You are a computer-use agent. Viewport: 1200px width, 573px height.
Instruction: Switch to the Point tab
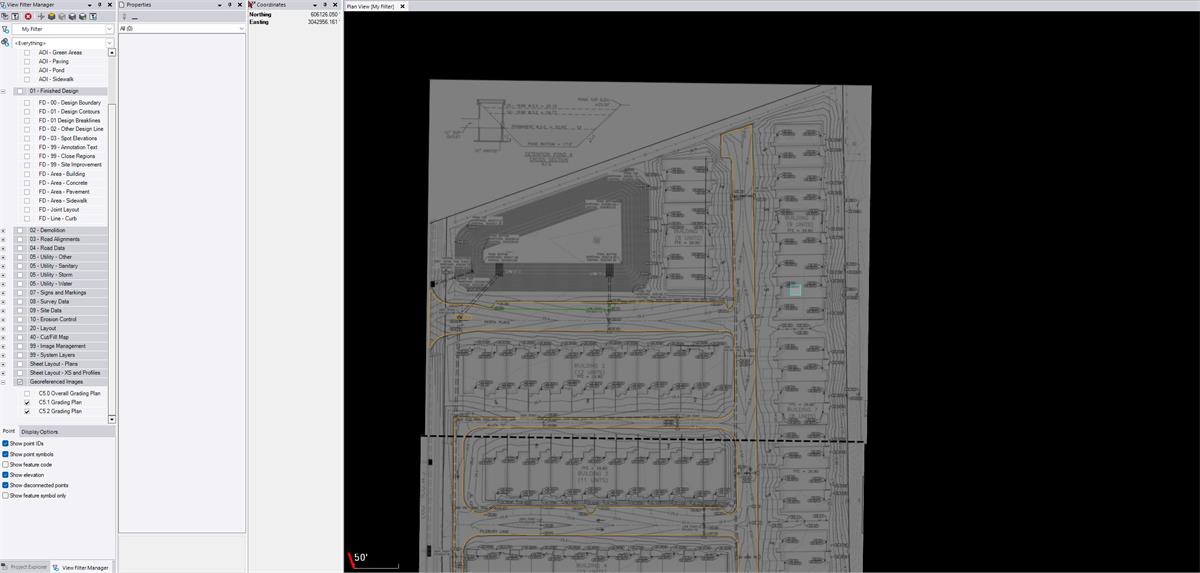pos(9,431)
